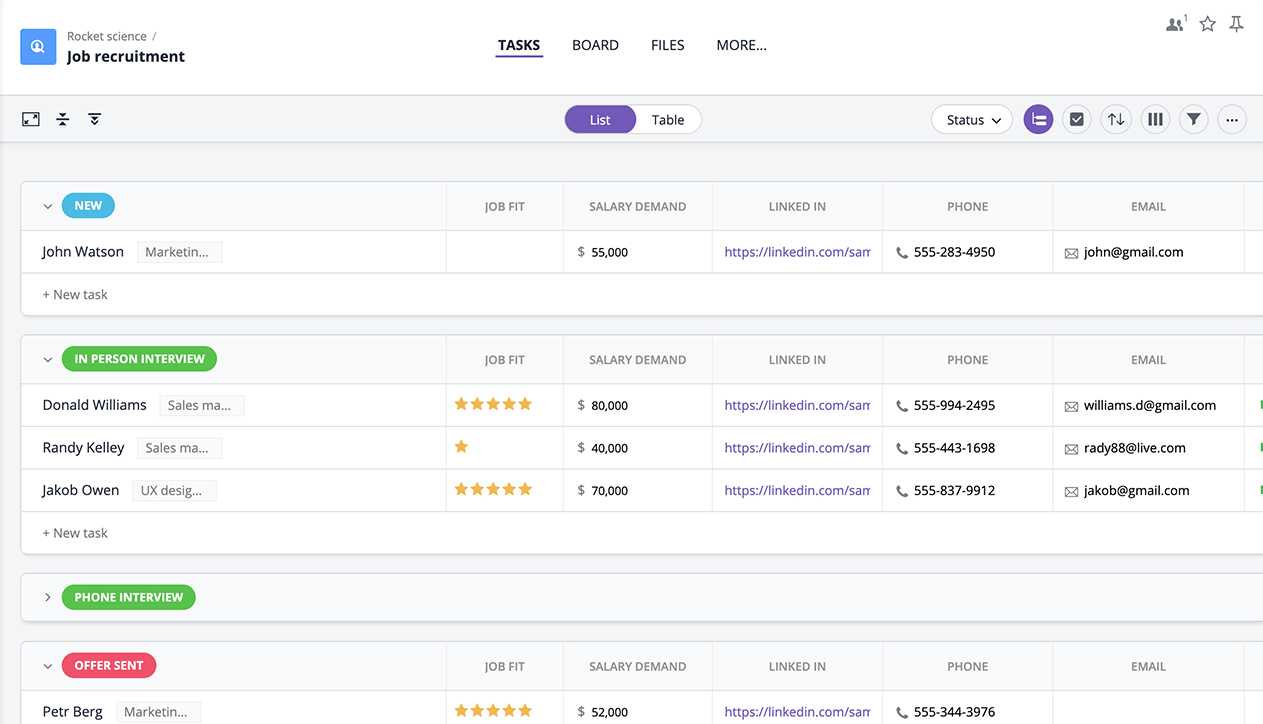Click phone icon for 555-837-9912
This screenshot has width=1263, height=724.
click(x=902, y=491)
